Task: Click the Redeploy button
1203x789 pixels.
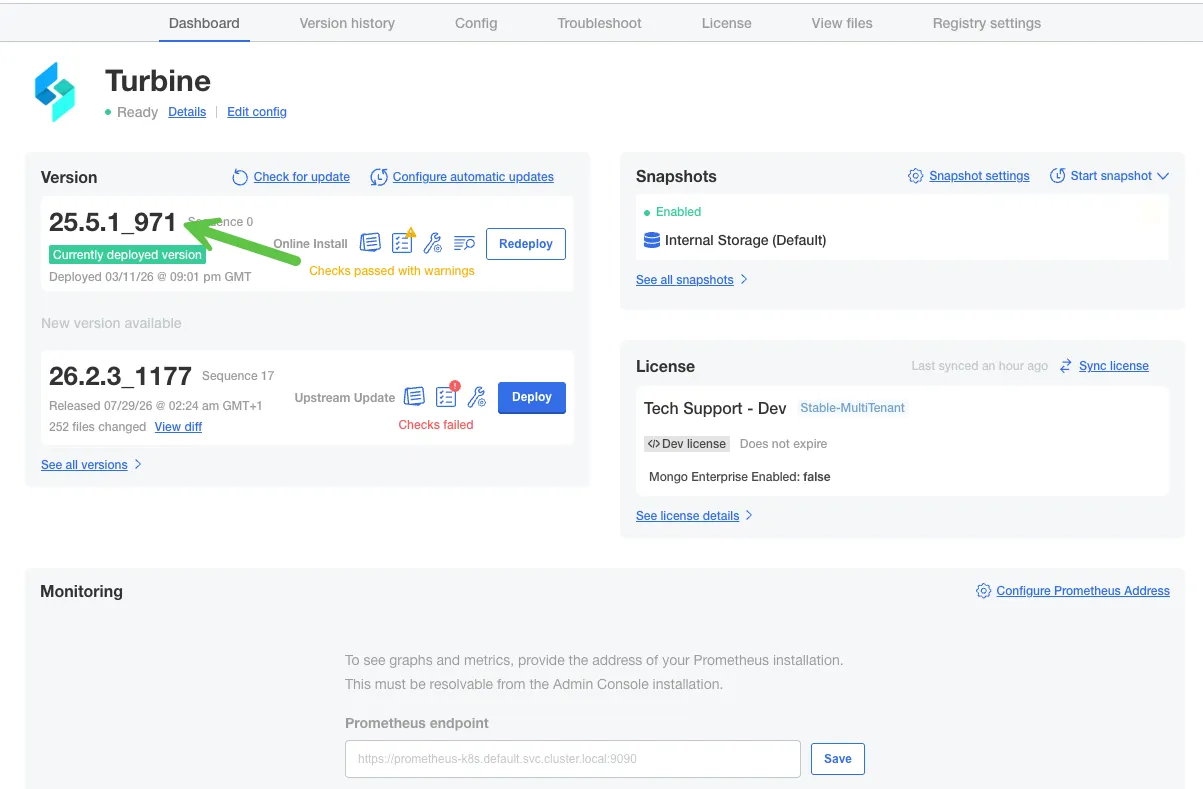Action: tap(526, 244)
